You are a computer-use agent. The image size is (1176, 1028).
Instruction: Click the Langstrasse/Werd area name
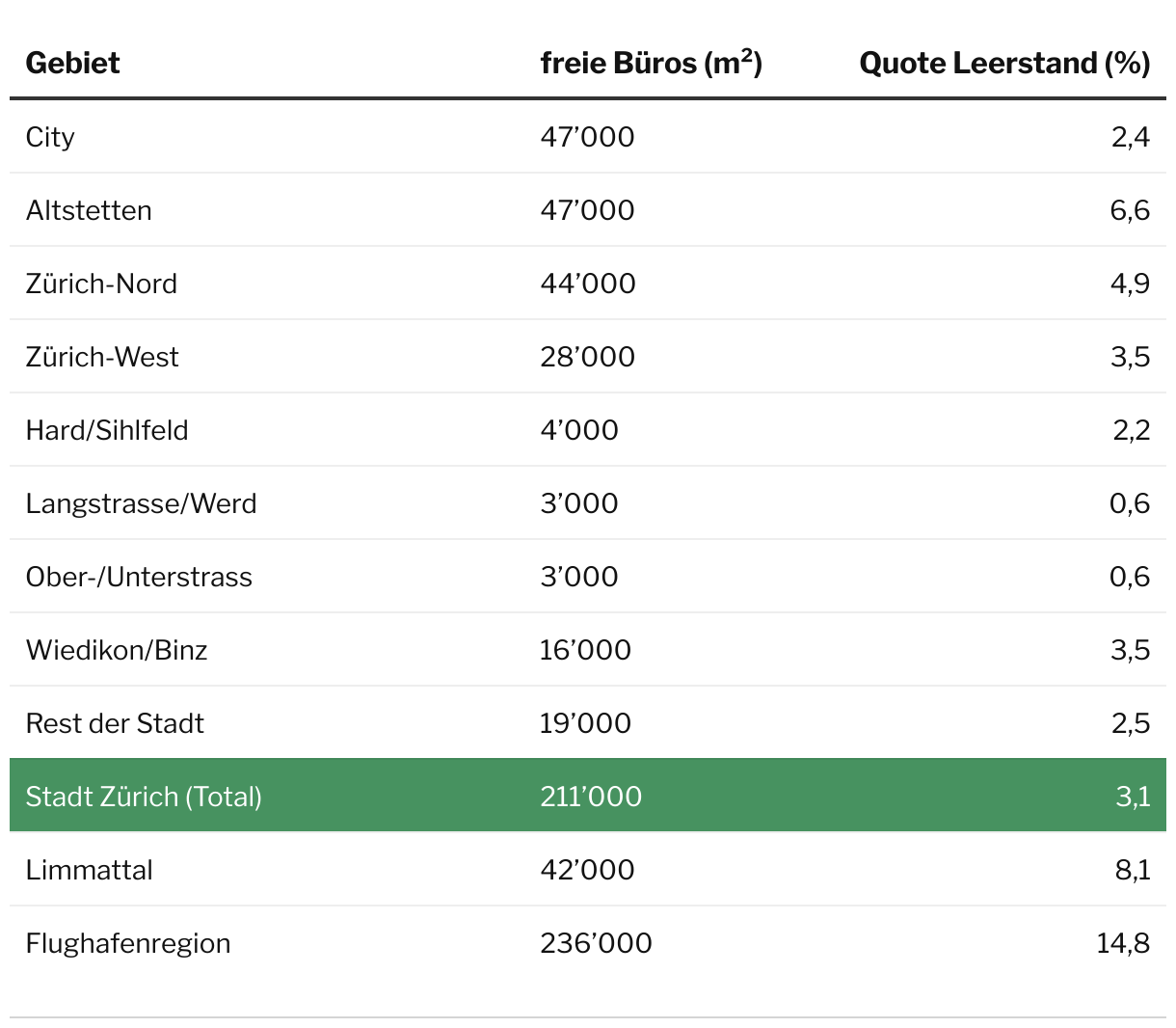coord(141,503)
